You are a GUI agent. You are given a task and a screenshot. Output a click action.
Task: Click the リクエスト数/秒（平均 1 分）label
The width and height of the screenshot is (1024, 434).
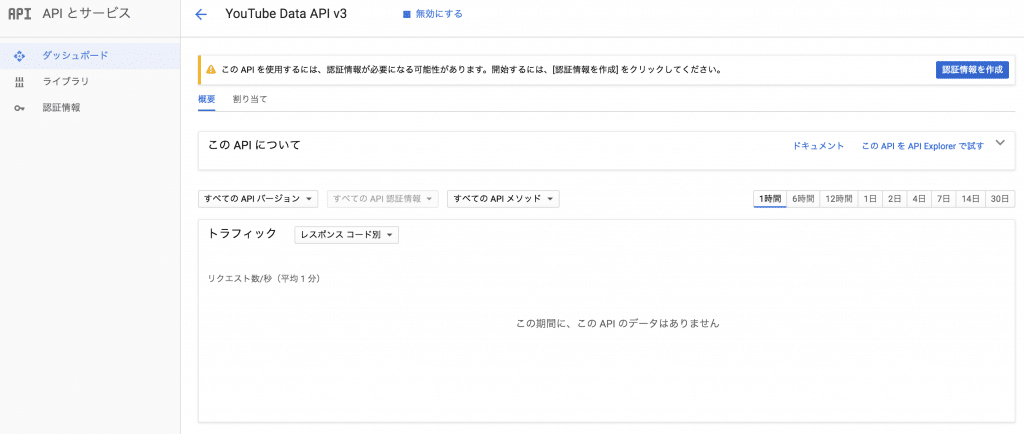click(264, 278)
